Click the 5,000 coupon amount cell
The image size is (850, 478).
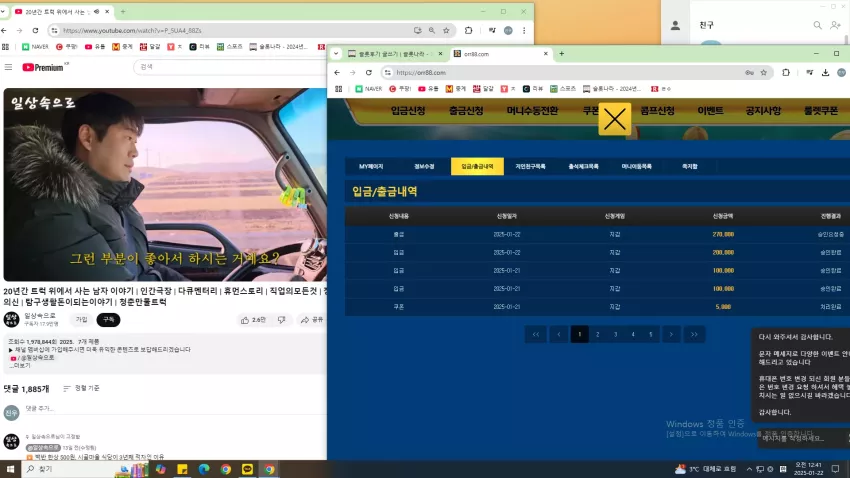[723, 307]
